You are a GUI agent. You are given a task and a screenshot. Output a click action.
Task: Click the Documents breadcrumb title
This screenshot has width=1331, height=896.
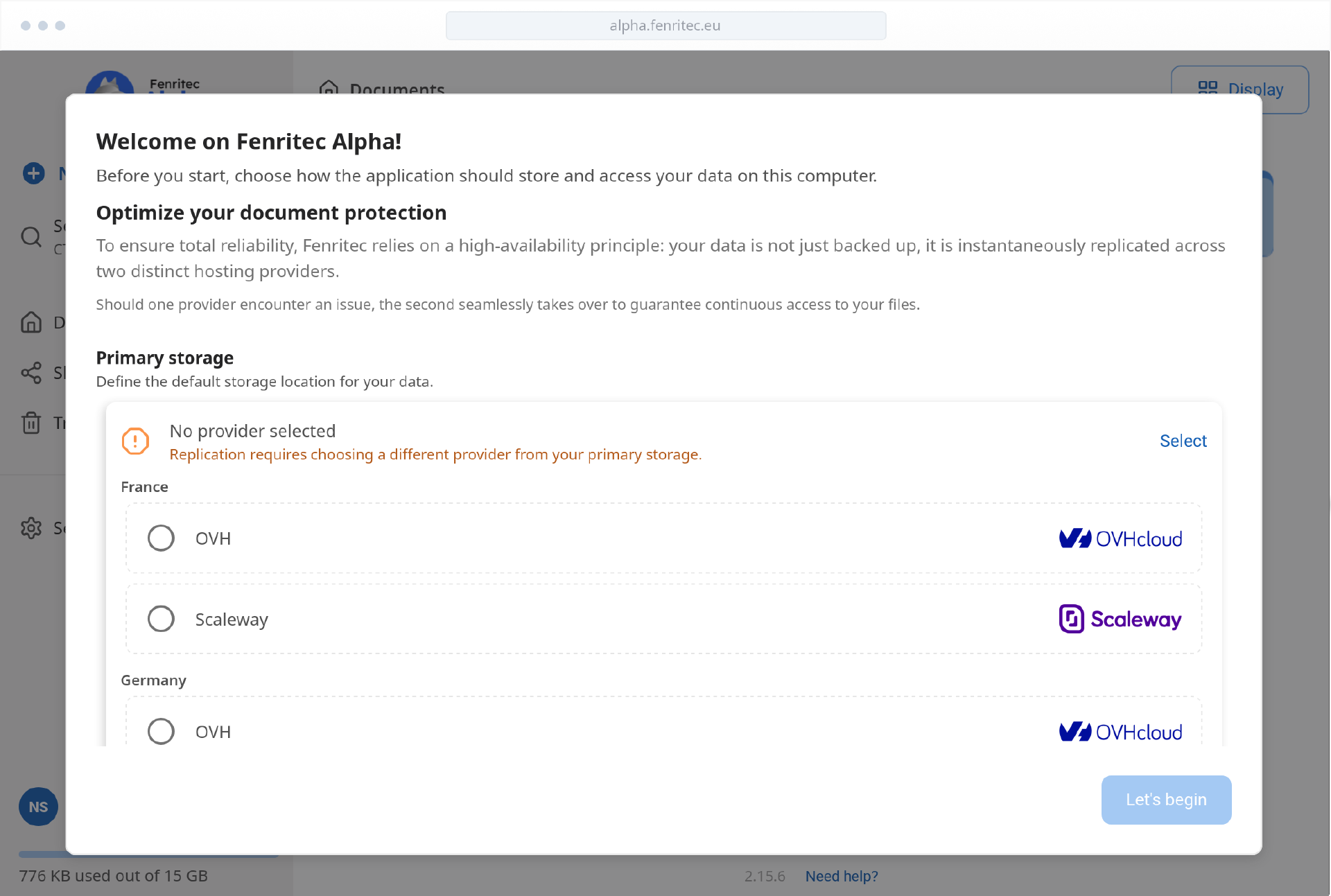coord(397,88)
